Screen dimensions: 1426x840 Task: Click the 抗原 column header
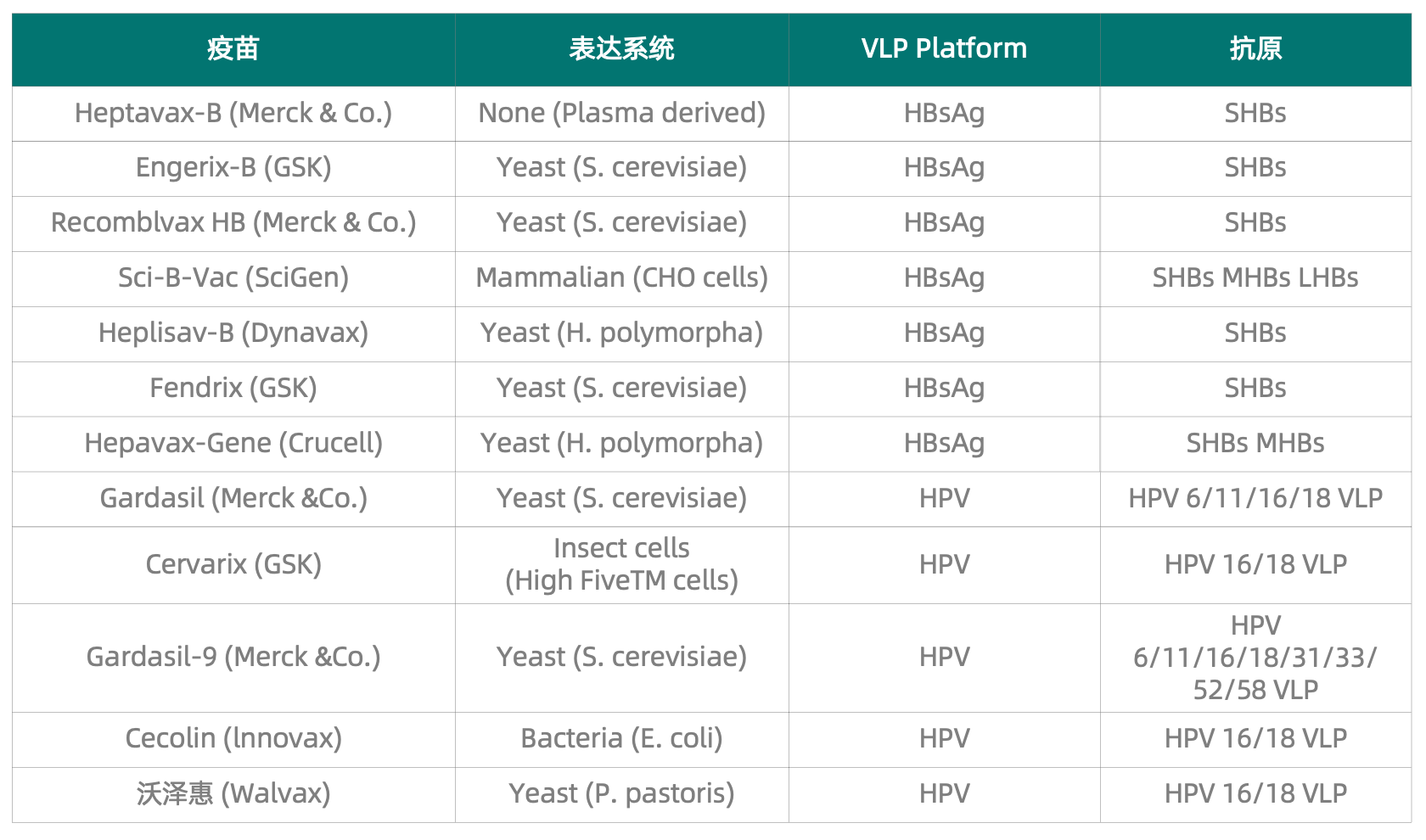(1255, 49)
